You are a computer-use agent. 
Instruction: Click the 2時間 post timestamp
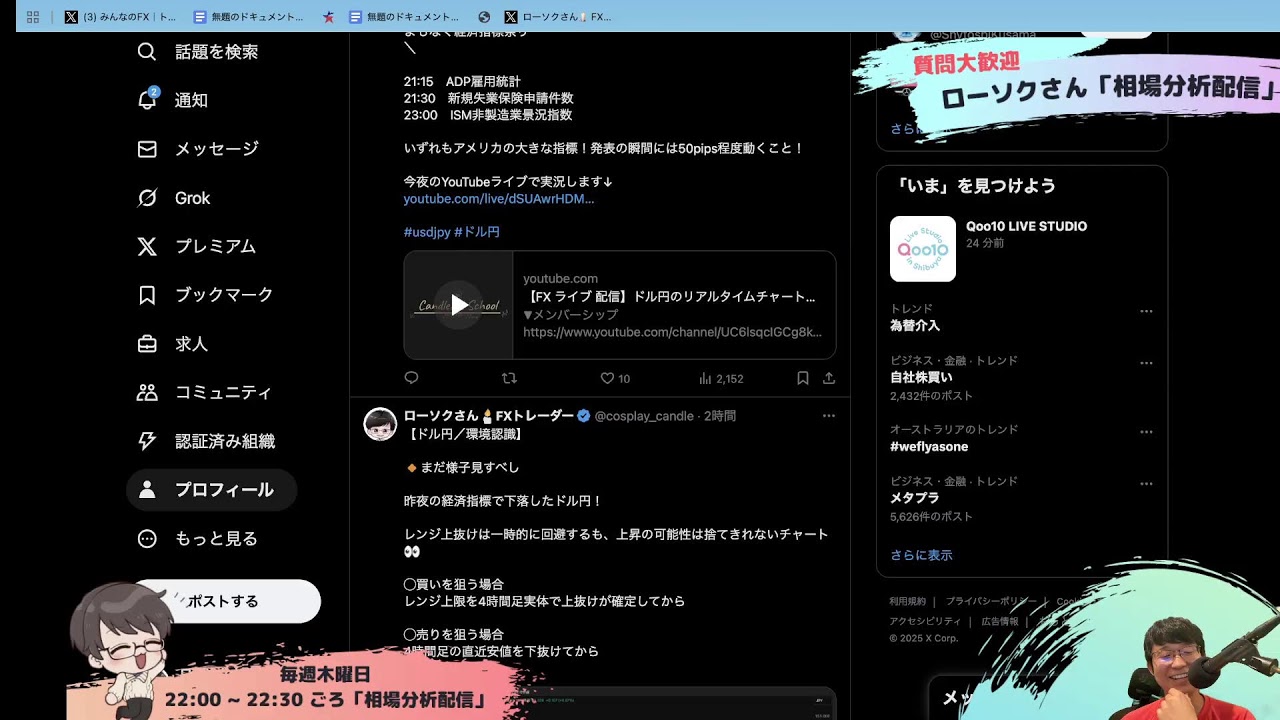pos(720,416)
